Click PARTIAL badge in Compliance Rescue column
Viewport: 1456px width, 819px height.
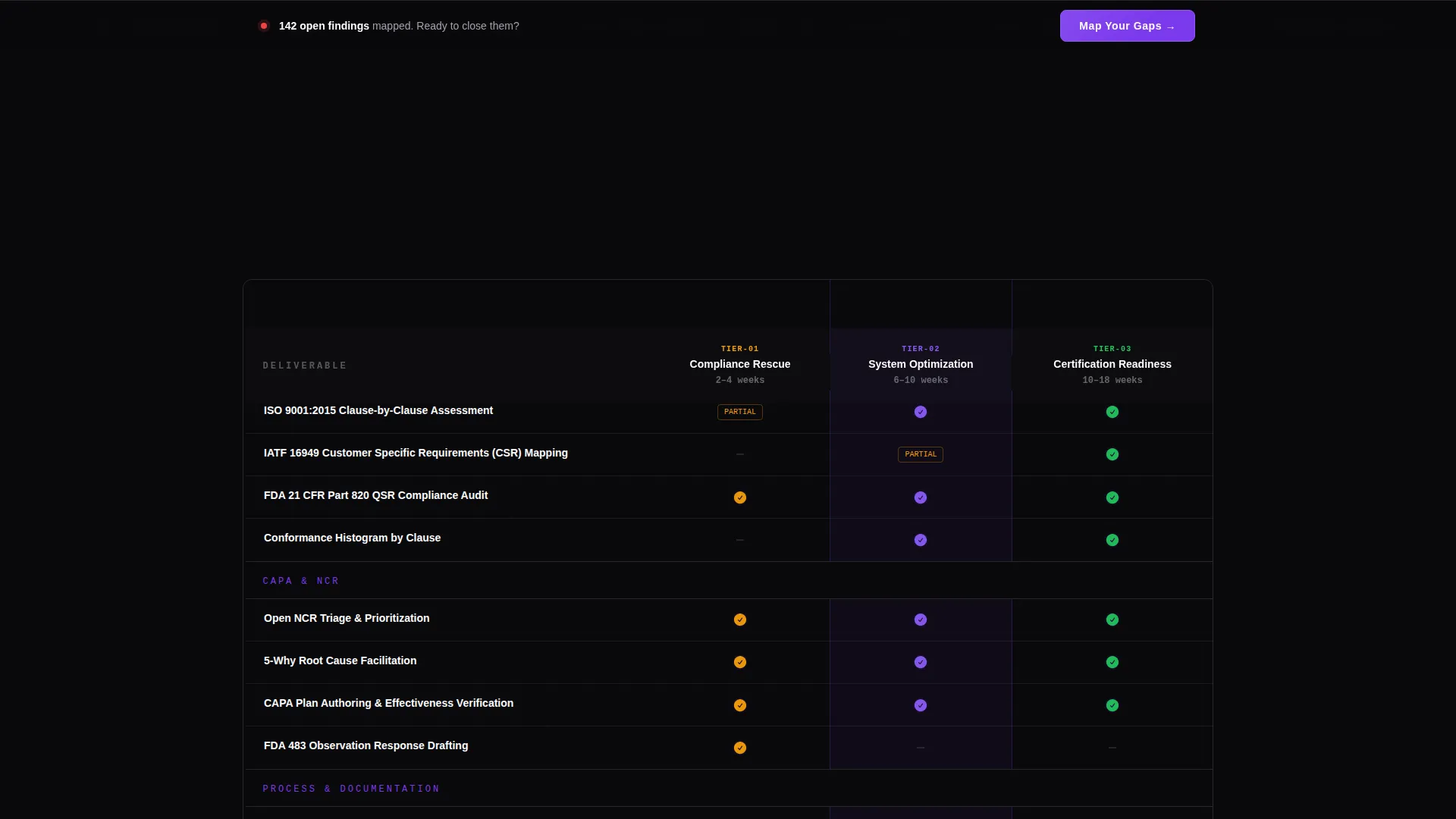tap(740, 412)
